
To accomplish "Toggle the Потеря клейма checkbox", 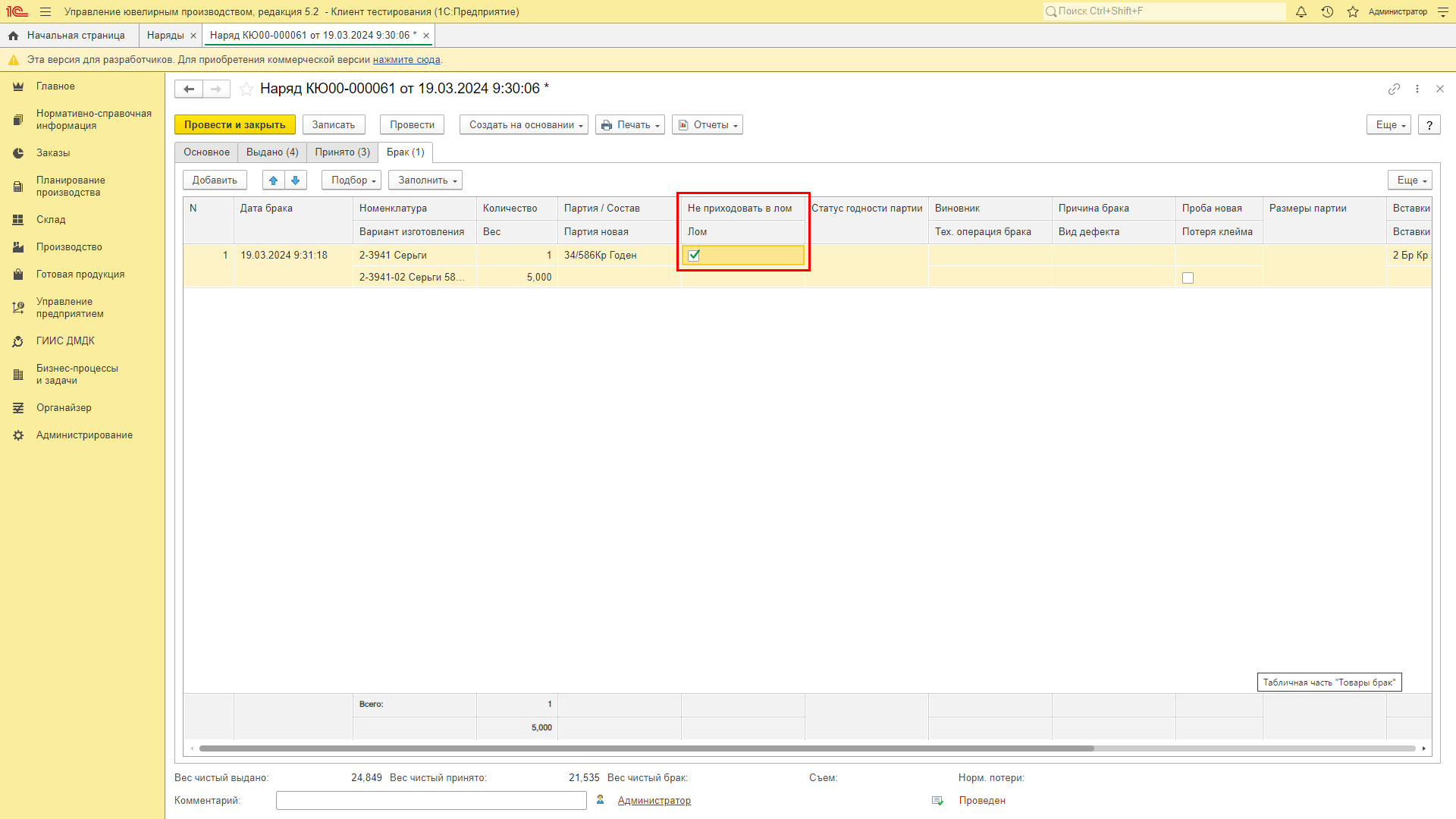I will tap(1188, 278).
